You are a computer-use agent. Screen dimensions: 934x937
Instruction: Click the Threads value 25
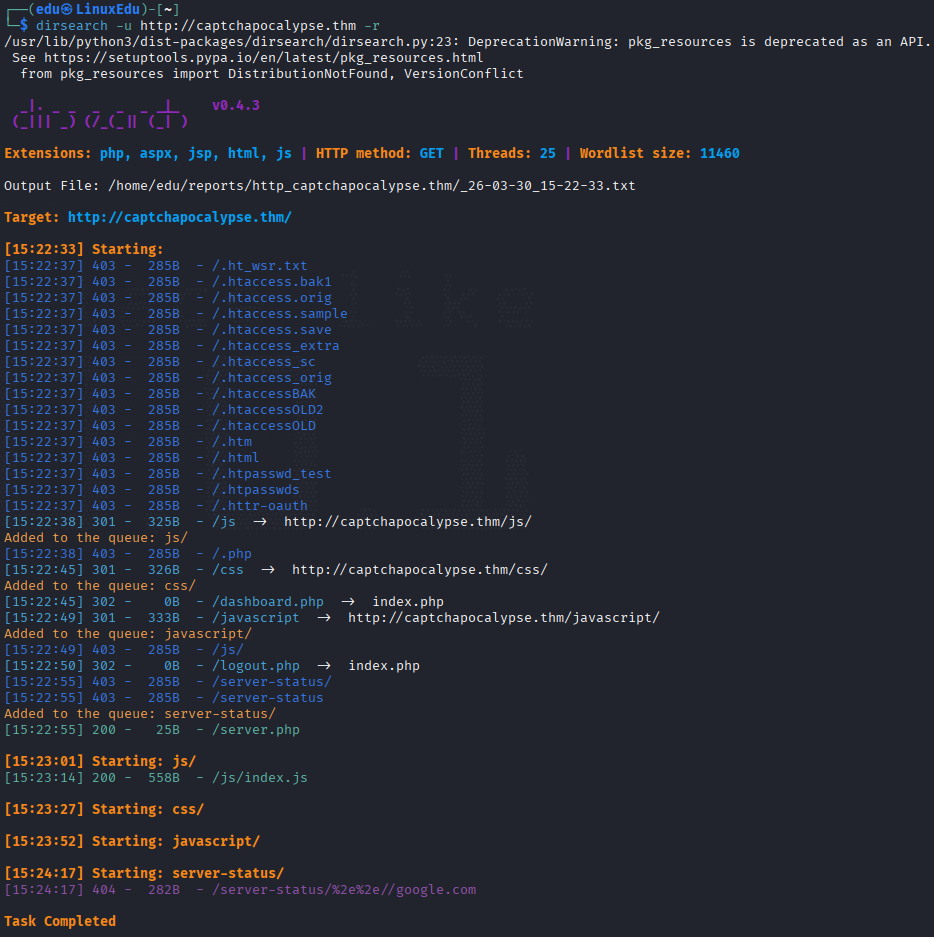coord(547,154)
